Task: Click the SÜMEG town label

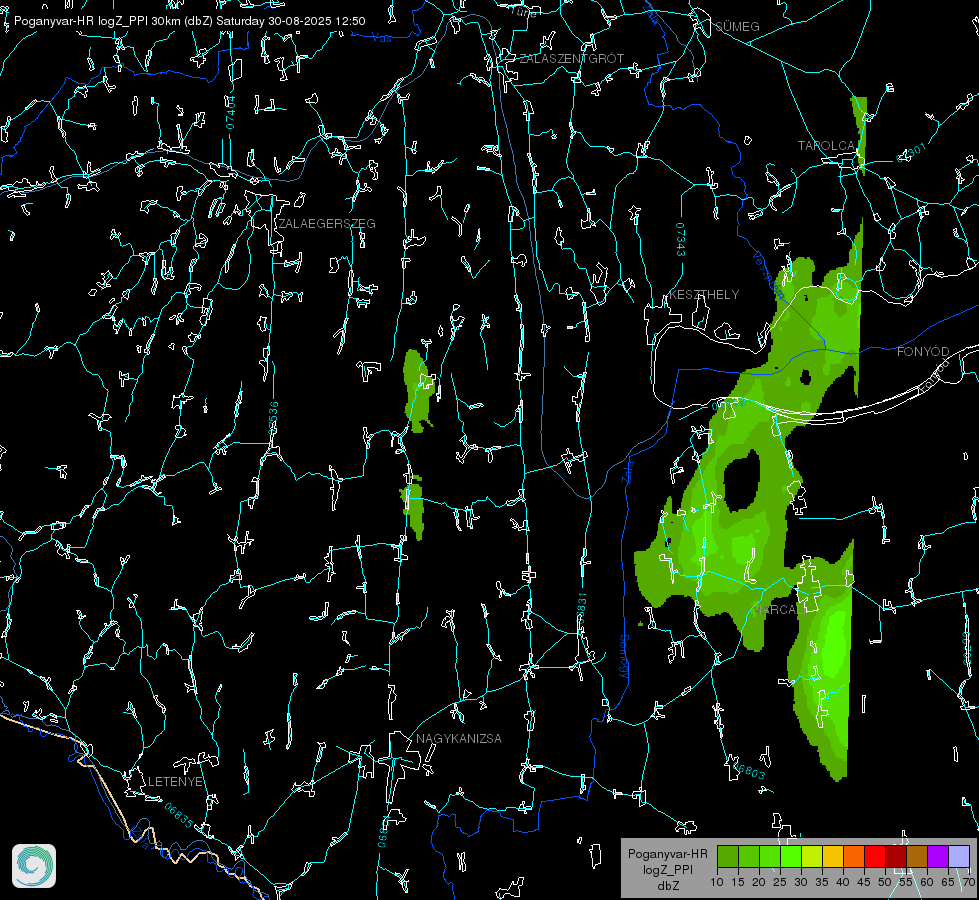Action: 737,27
